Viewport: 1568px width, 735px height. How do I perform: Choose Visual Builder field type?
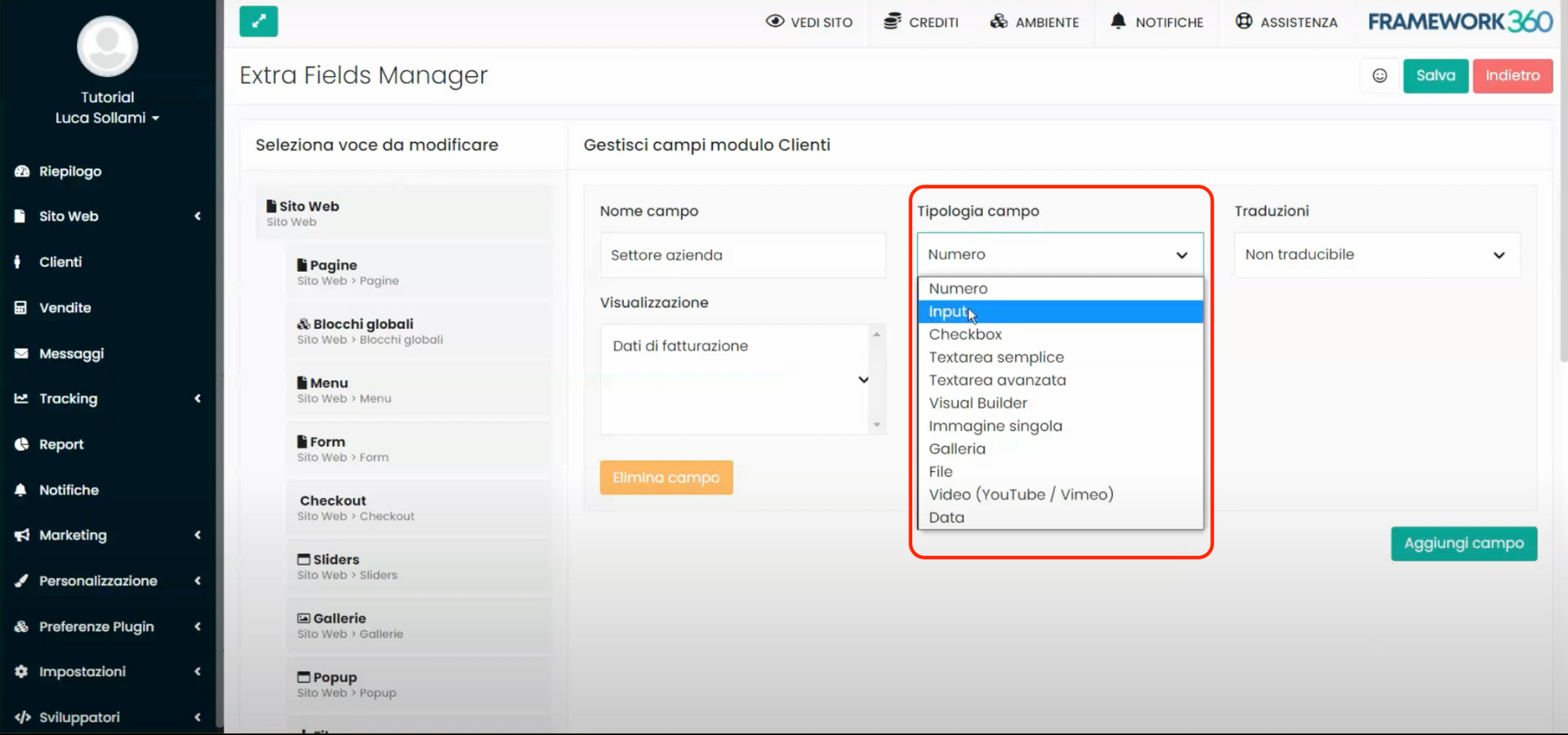[x=978, y=403]
